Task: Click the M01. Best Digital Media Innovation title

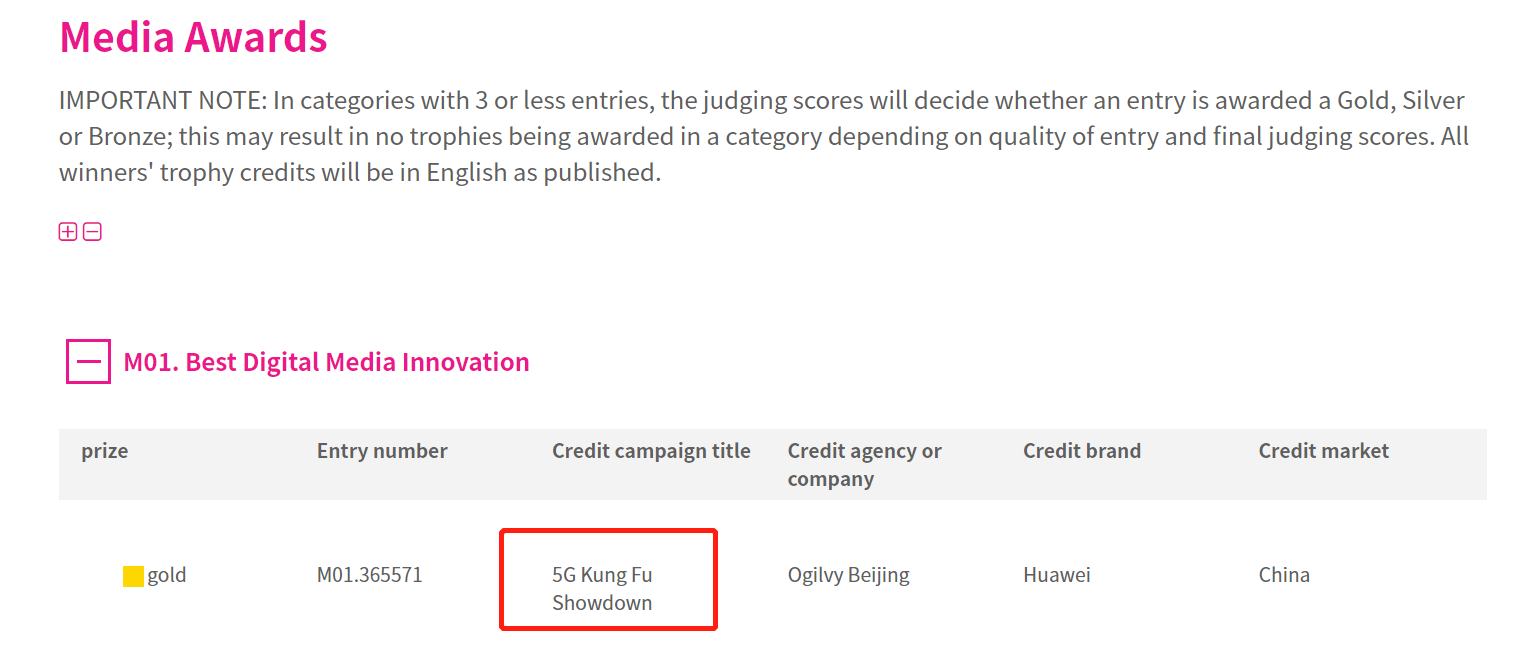Action: tap(326, 362)
